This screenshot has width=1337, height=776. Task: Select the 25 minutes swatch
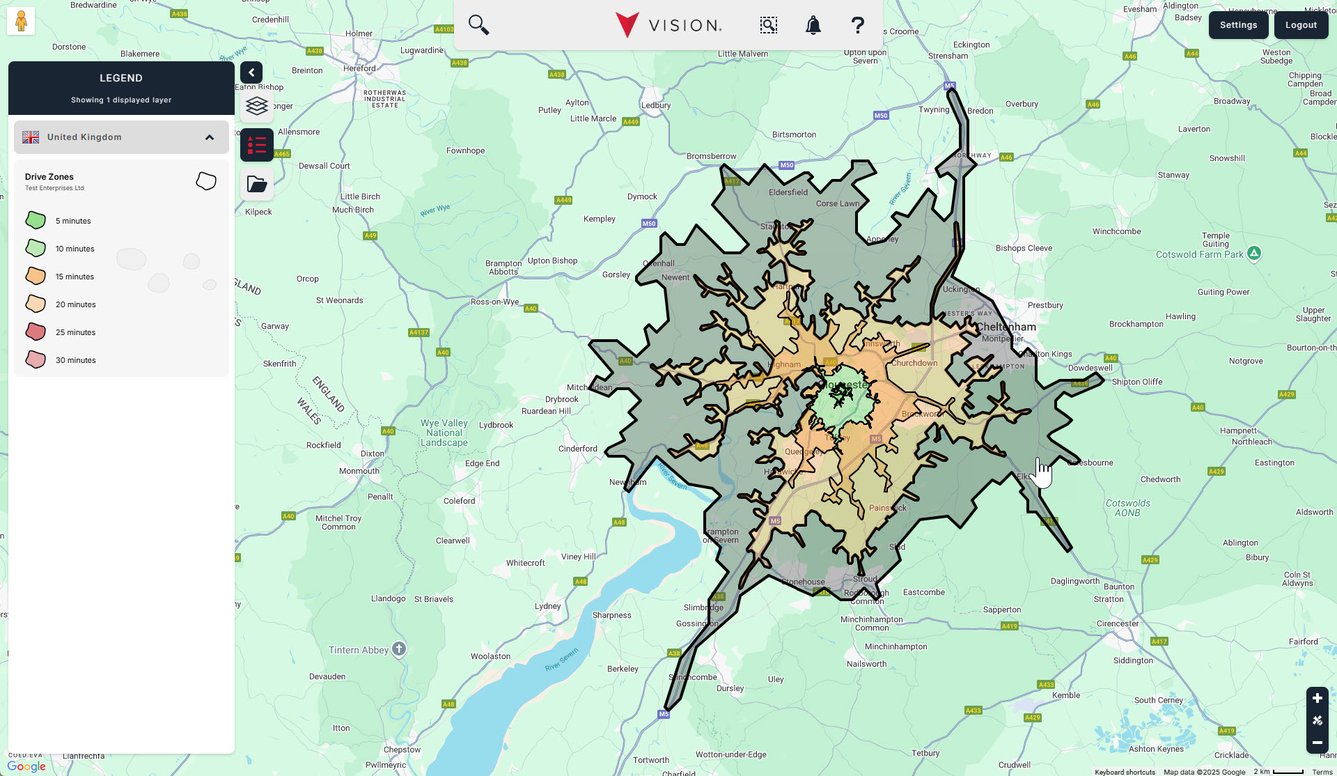point(35,332)
